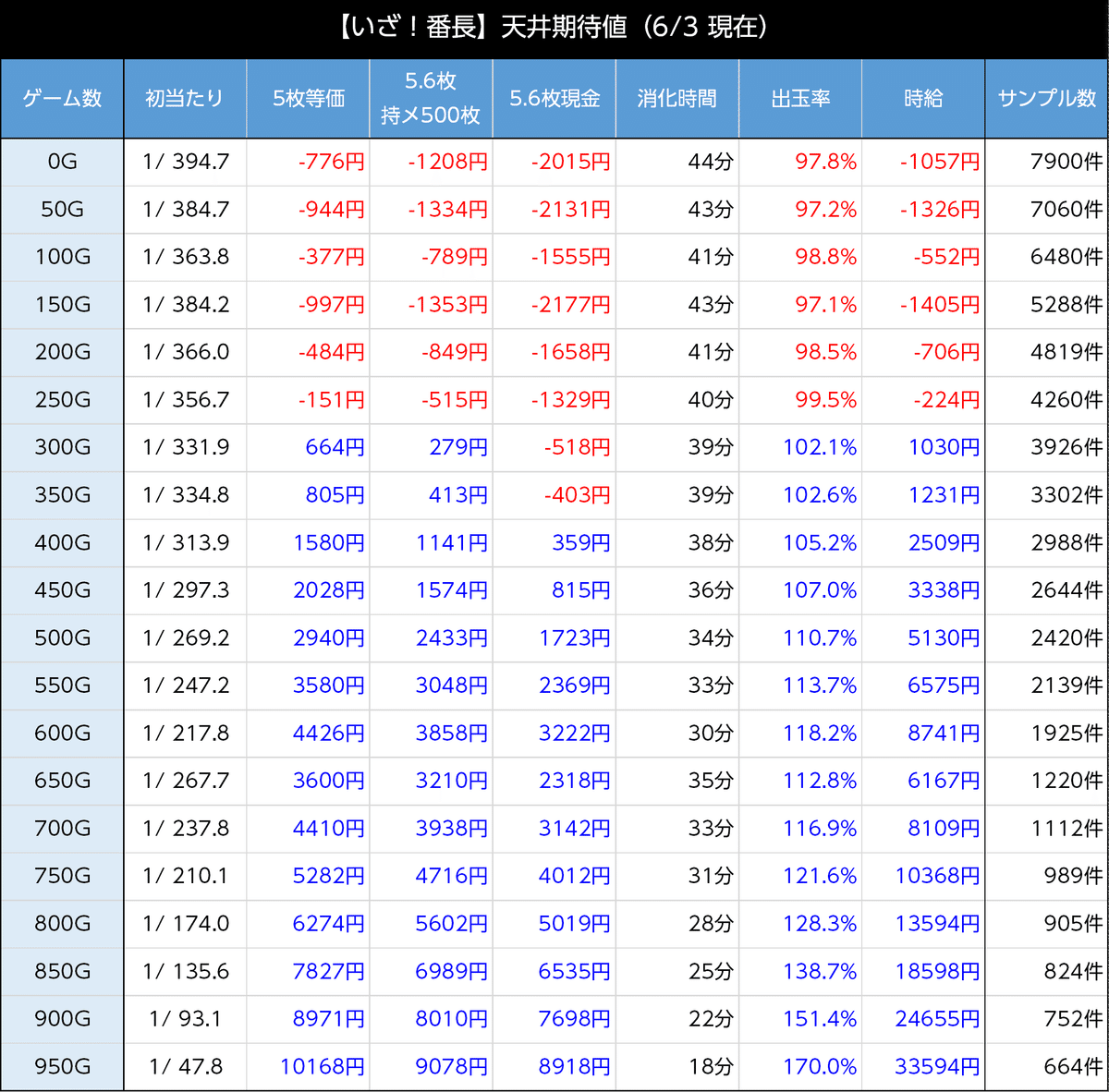Select the 450G row label
This screenshot has height=1092, width=1109.
pos(62,590)
